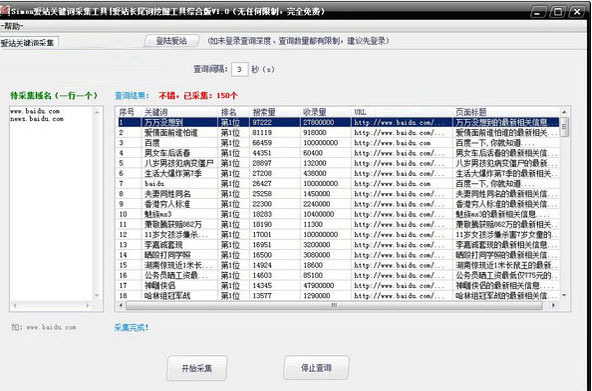Click the results table scroll right arrow
Viewport: 592px width, 391px height.
click(x=554, y=305)
